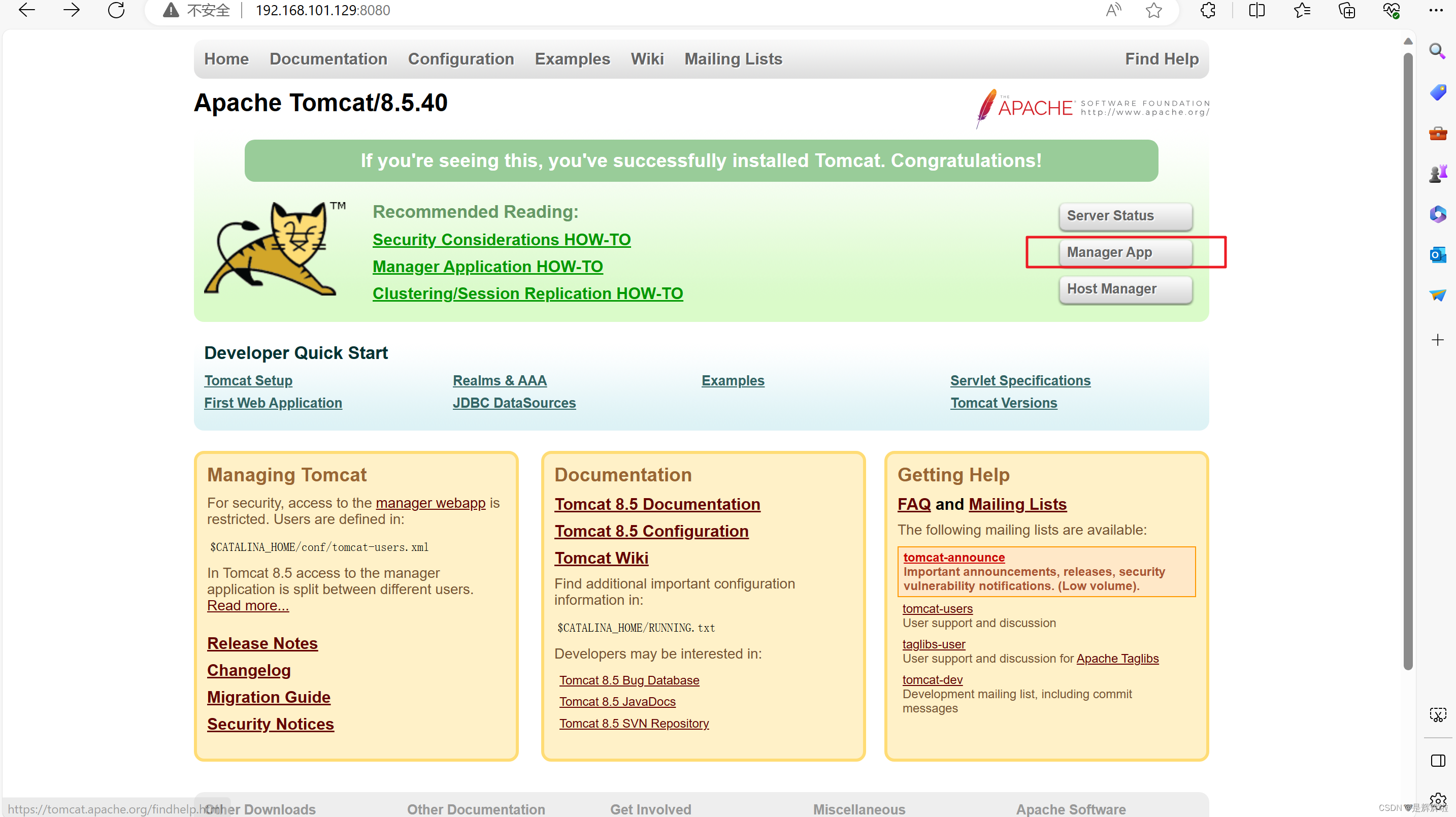
Task: Open the tomcat-announce mailing list link
Action: (x=953, y=557)
